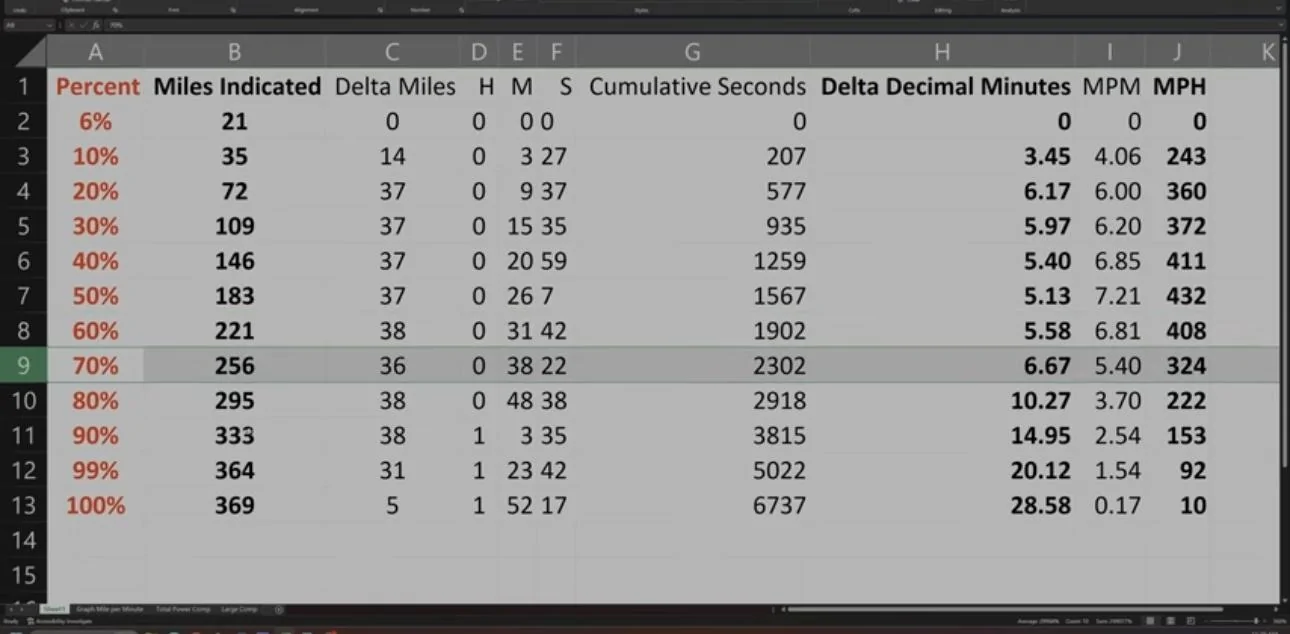Click the horizontal scrollbar left arrow
Screen dimensions: 1290x634
click(783, 609)
